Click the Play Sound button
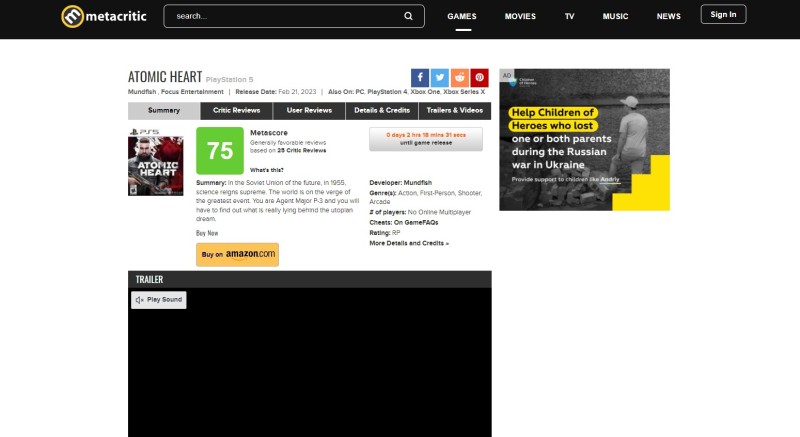Screen dimensions: 800x437 click(x=159, y=300)
